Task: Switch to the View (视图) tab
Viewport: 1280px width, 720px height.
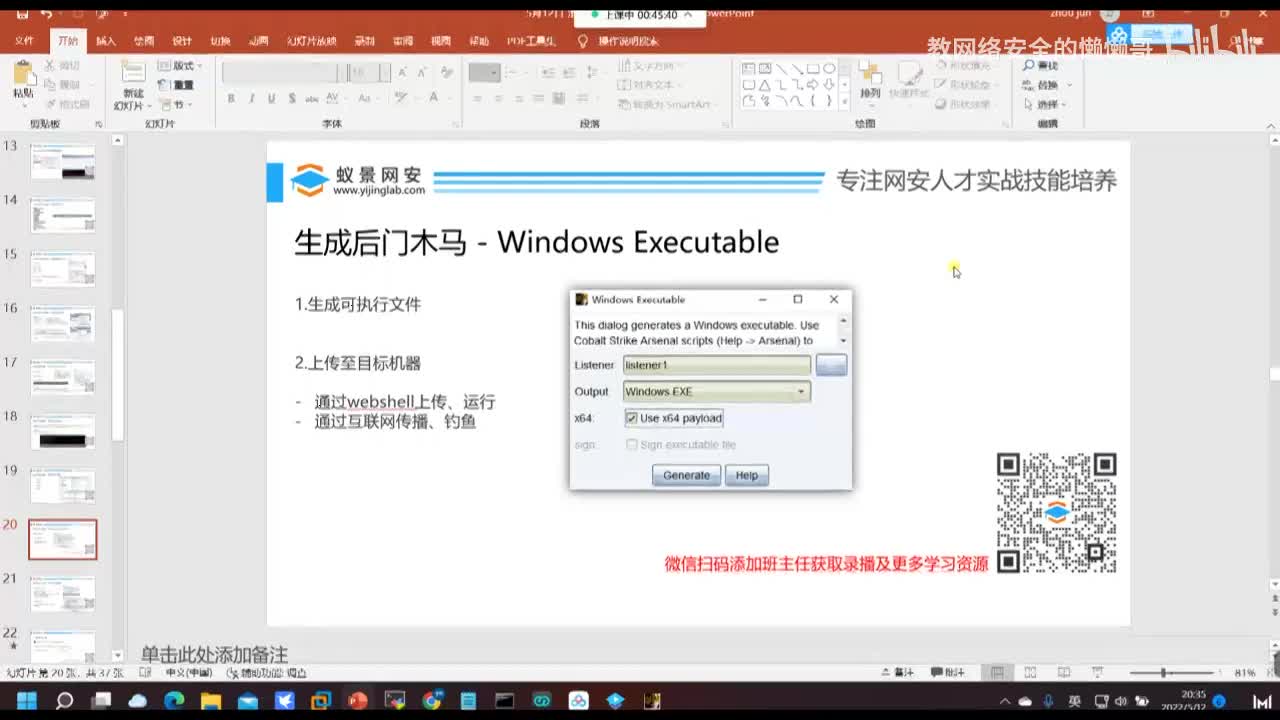Action: (440, 42)
